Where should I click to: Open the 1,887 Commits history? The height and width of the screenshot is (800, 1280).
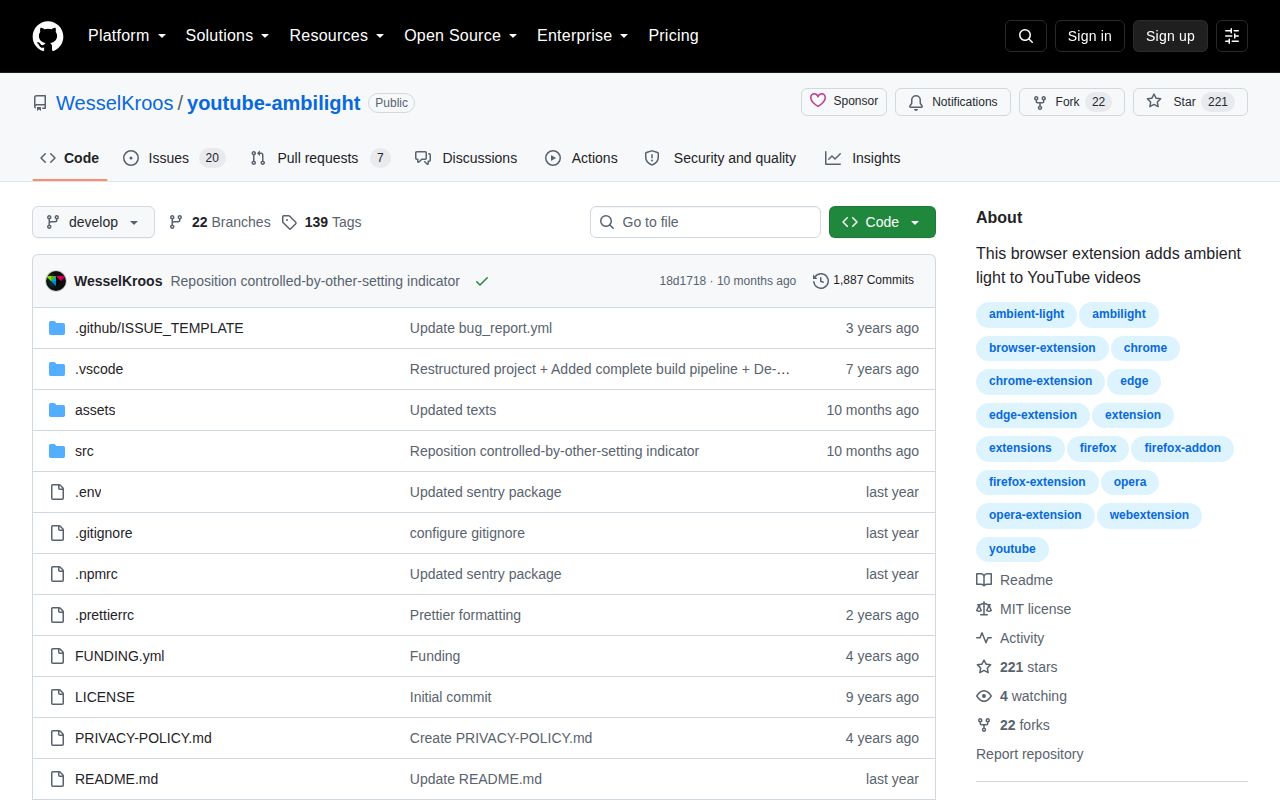pyautogui.click(x=864, y=281)
